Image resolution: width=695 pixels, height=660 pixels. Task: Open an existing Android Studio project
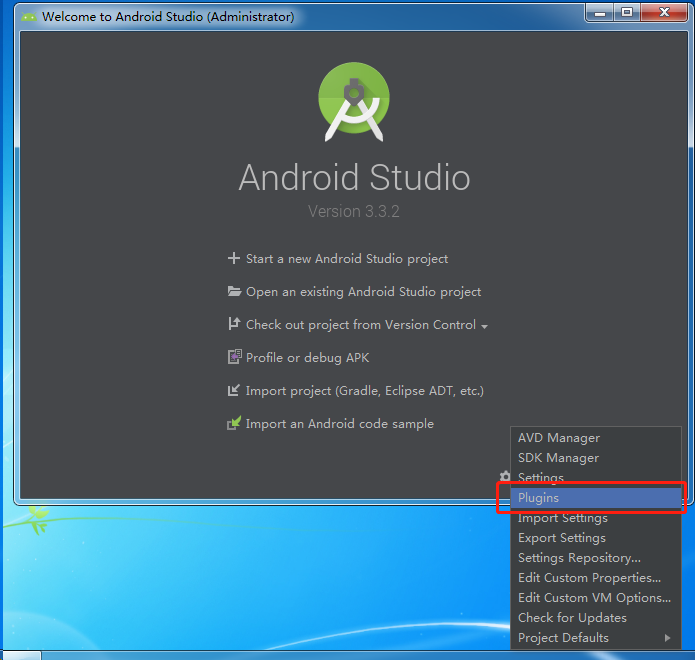pos(363,292)
